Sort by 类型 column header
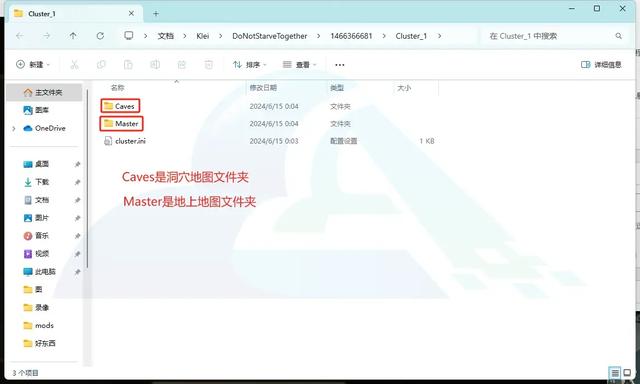The height and width of the screenshot is (384, 640). (x=337, y=87)
